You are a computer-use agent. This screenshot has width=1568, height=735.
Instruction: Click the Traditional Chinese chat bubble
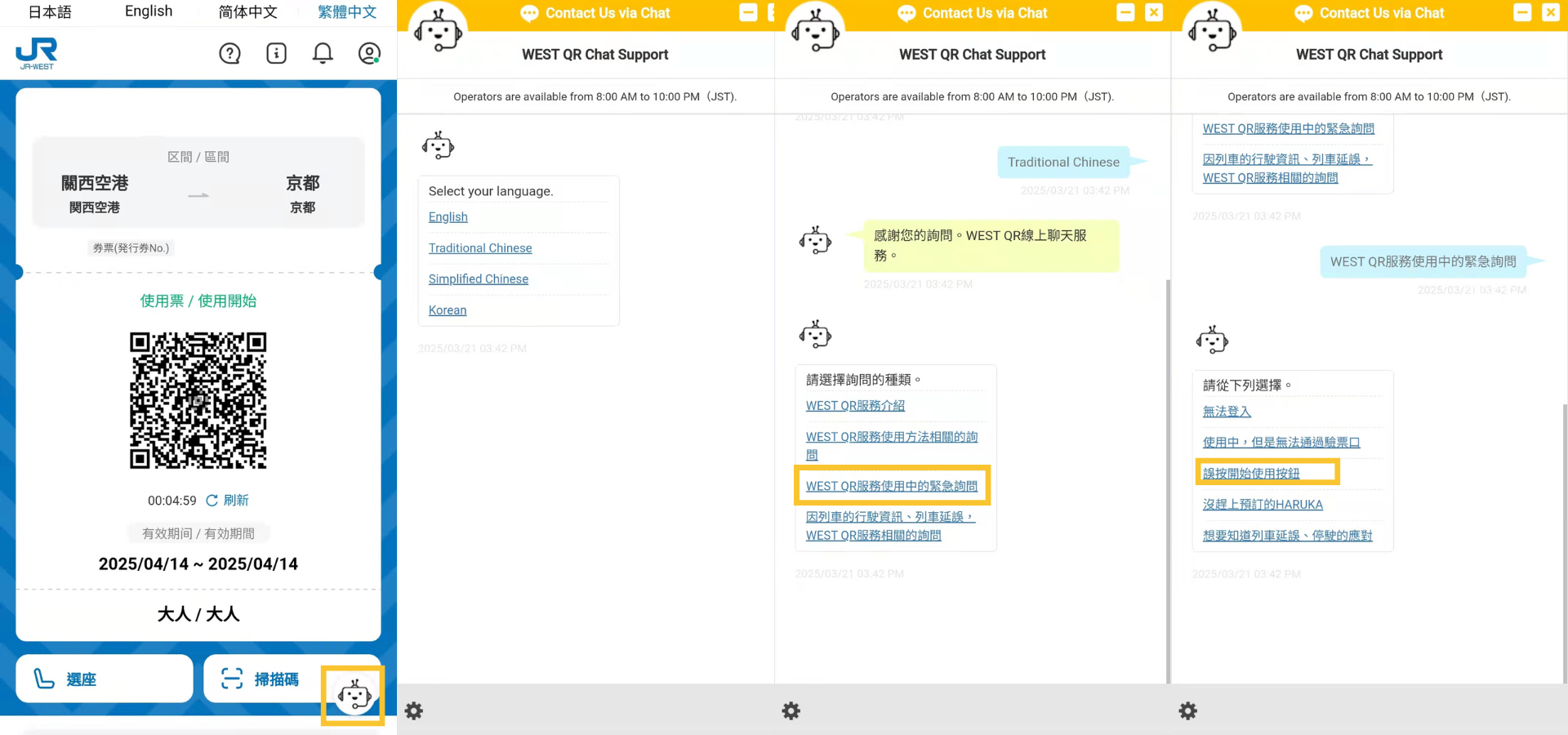coord(1063,162)
